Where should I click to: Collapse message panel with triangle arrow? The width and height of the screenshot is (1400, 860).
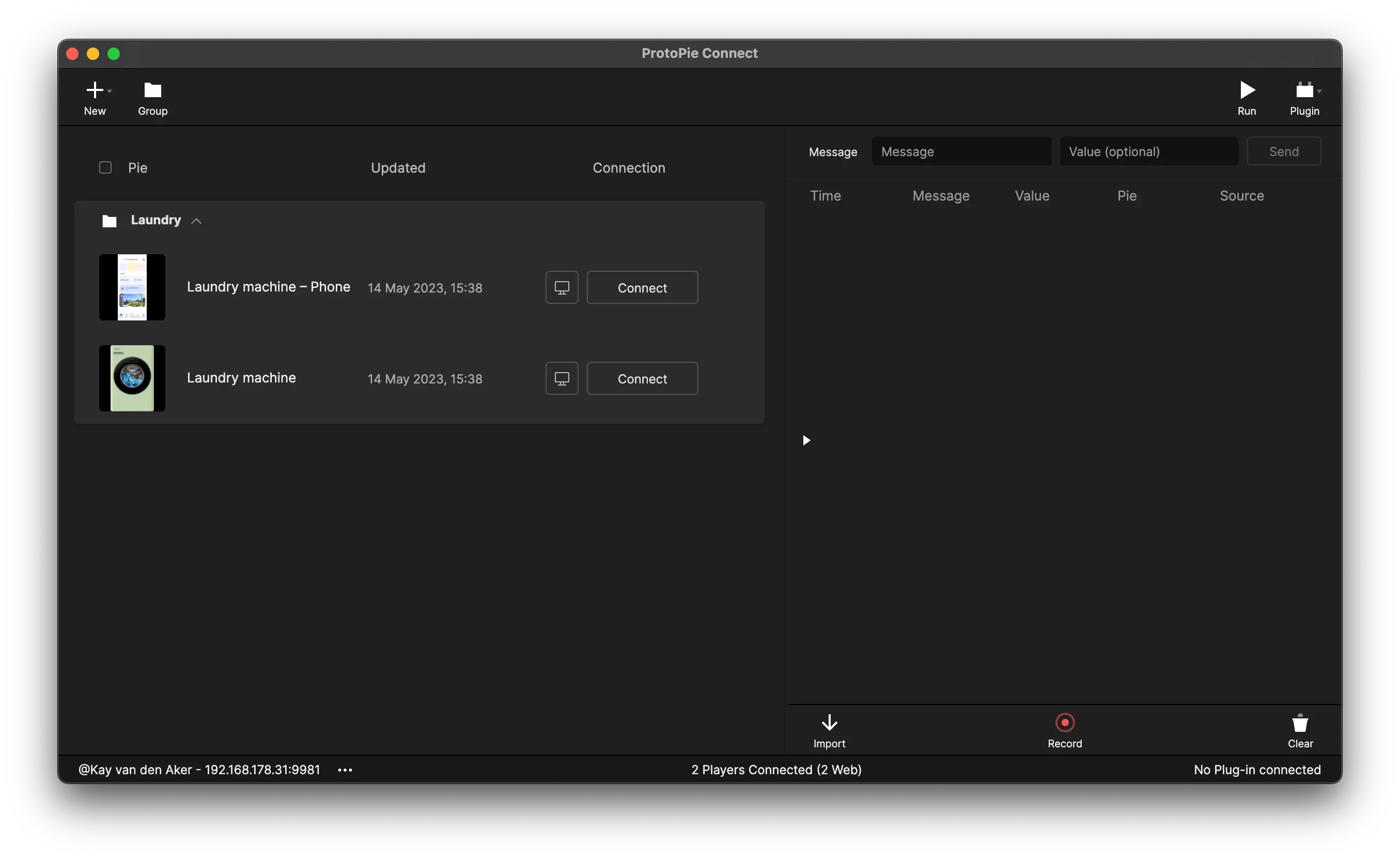point(806,440)
